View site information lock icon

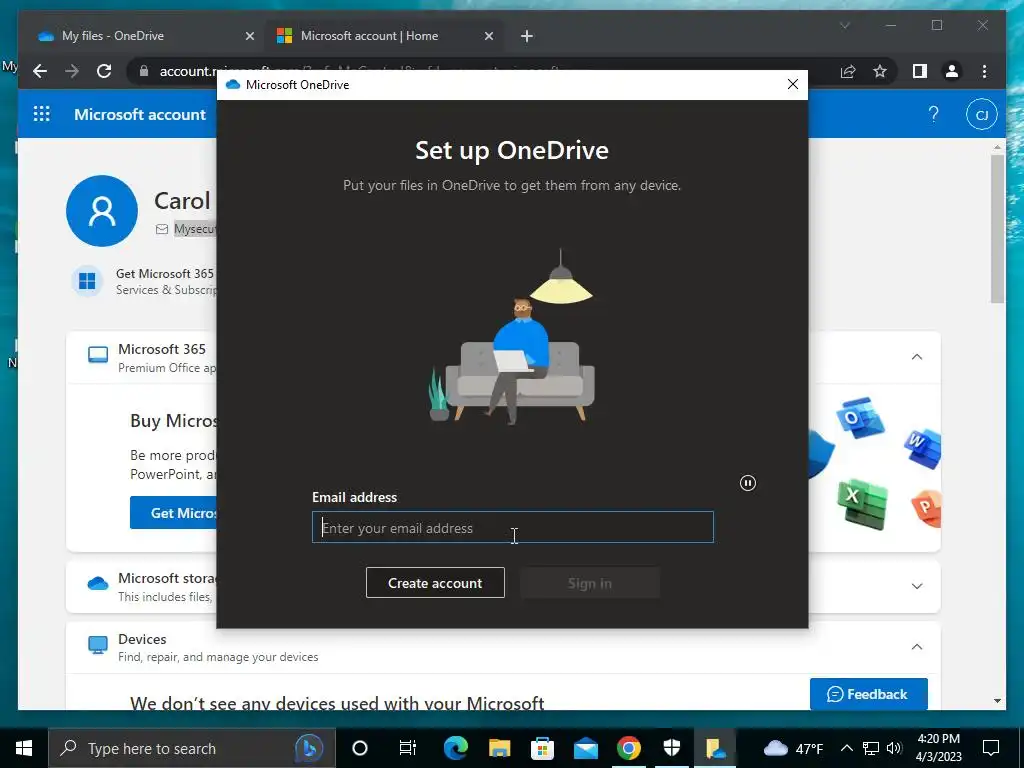pos(144,71)
